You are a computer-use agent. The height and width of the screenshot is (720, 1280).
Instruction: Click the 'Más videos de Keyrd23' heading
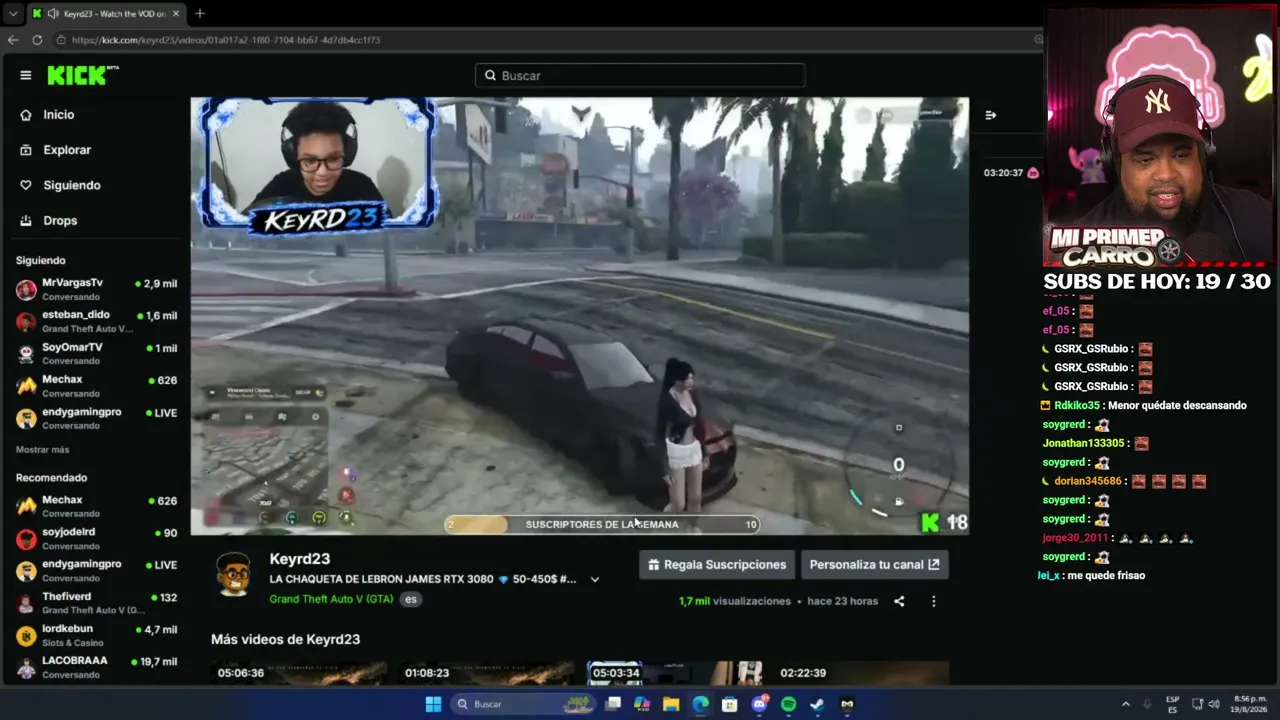285,639
